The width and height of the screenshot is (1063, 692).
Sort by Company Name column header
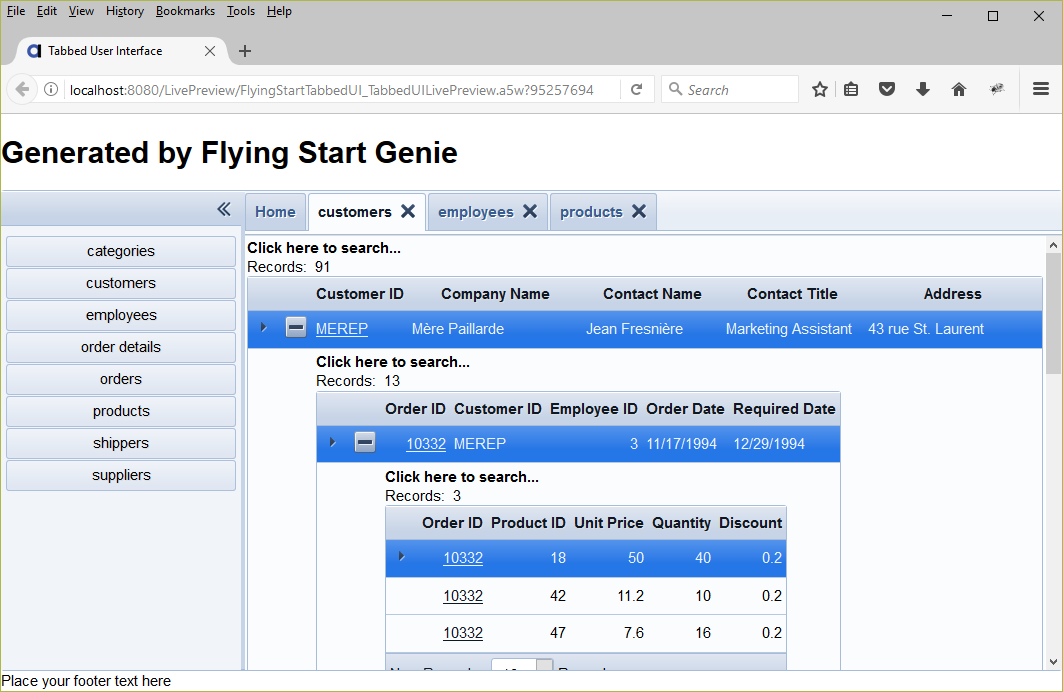495,294
